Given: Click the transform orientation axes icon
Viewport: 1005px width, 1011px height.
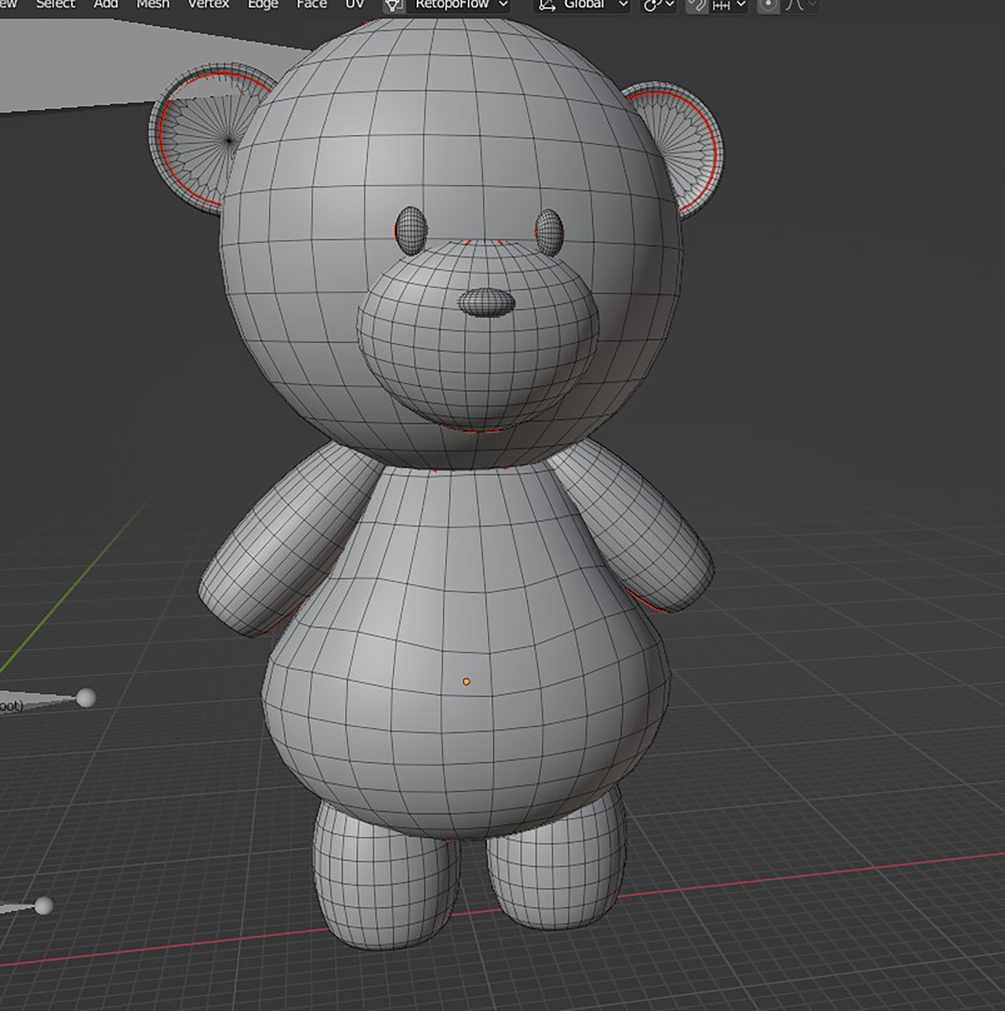Looking at the screenshot, I should 547,5.
